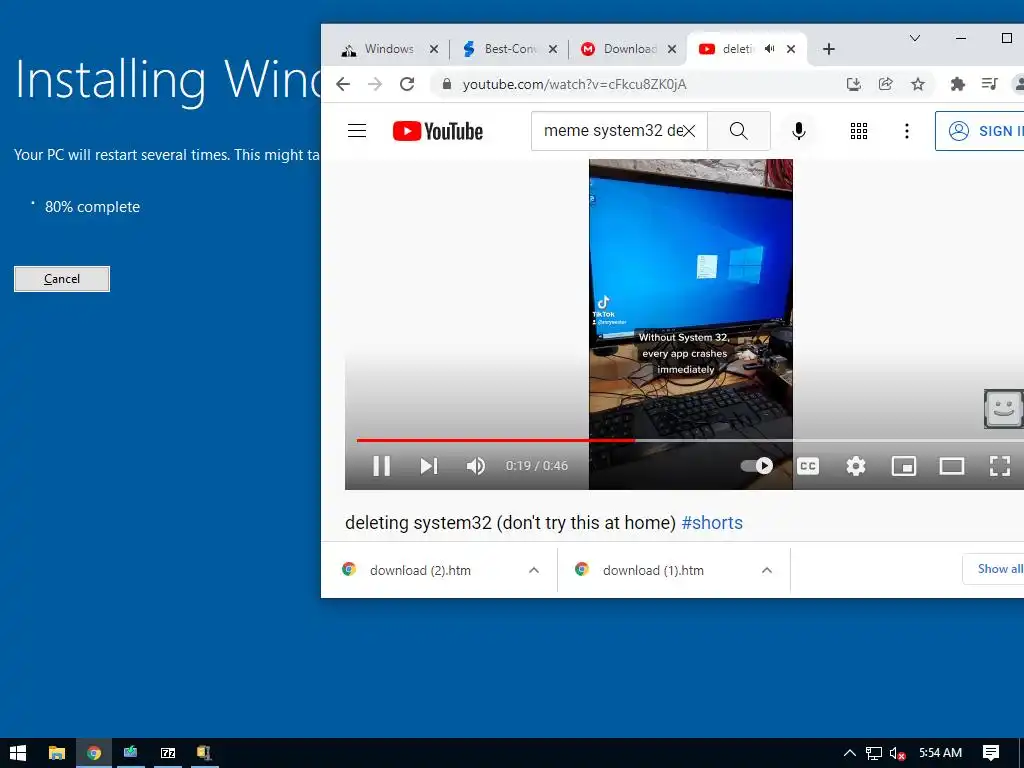Open the notification action center

pyautogui.click(x=991, y=753)
